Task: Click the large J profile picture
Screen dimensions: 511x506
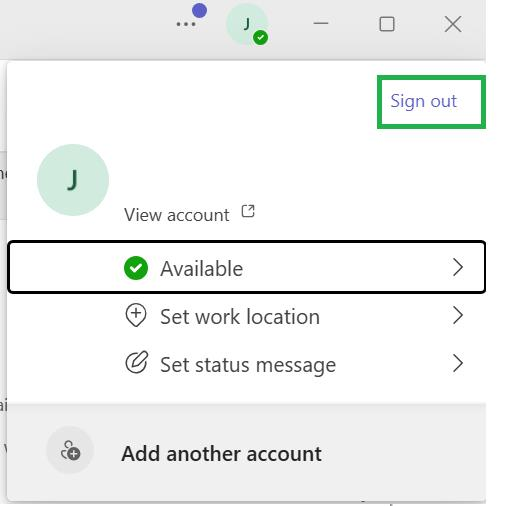Action: [x=73, y=180]
